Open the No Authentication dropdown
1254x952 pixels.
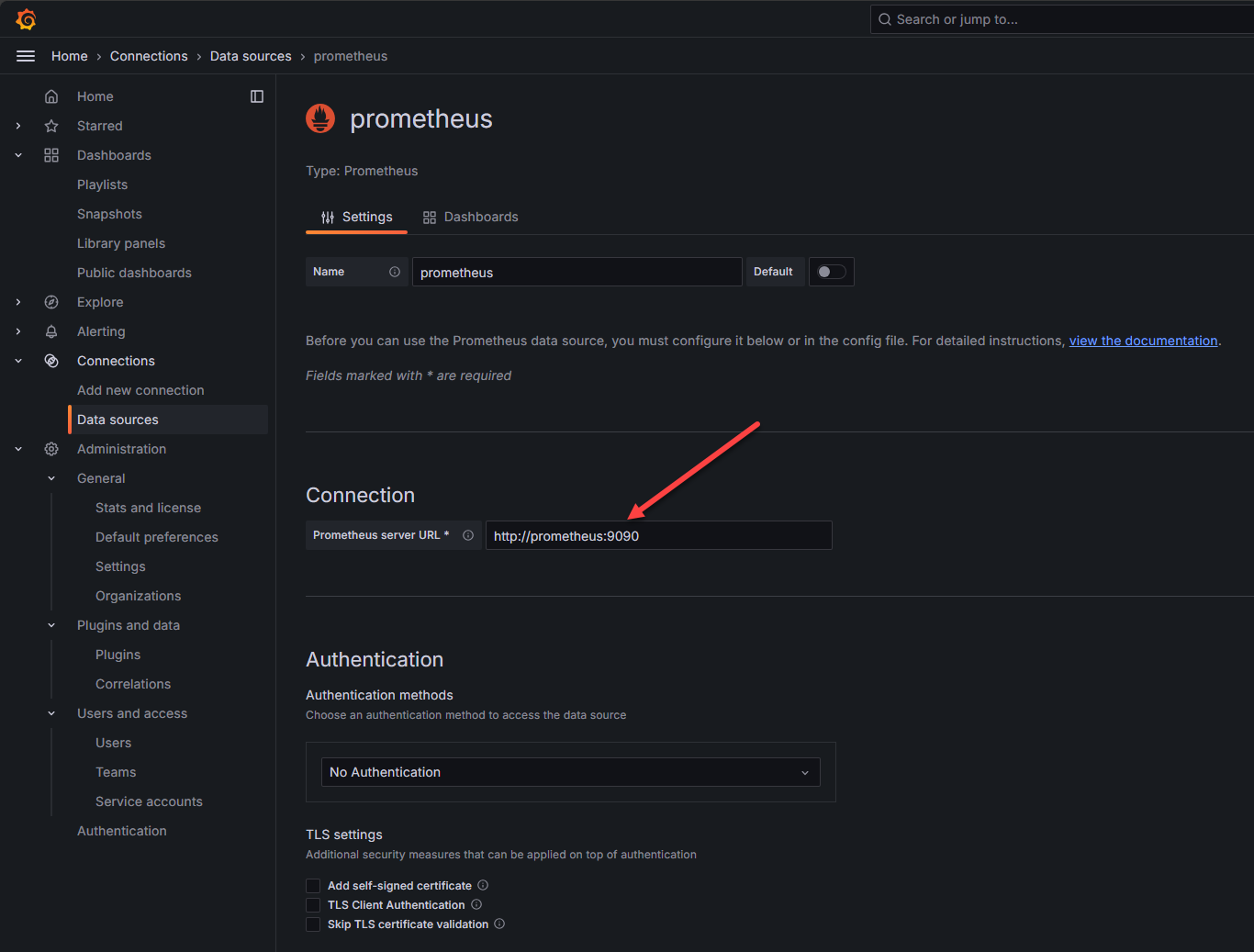569,772
